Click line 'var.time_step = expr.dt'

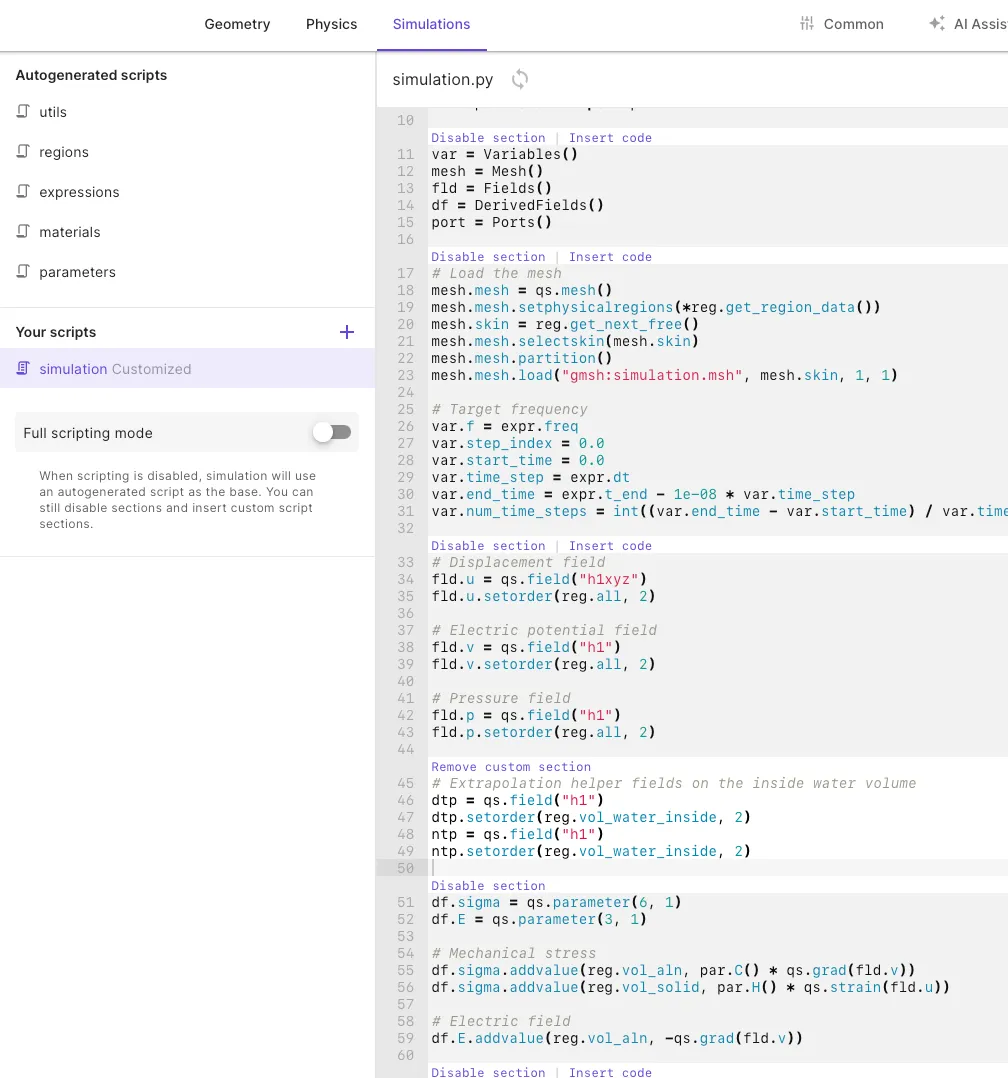pos(530,477)
